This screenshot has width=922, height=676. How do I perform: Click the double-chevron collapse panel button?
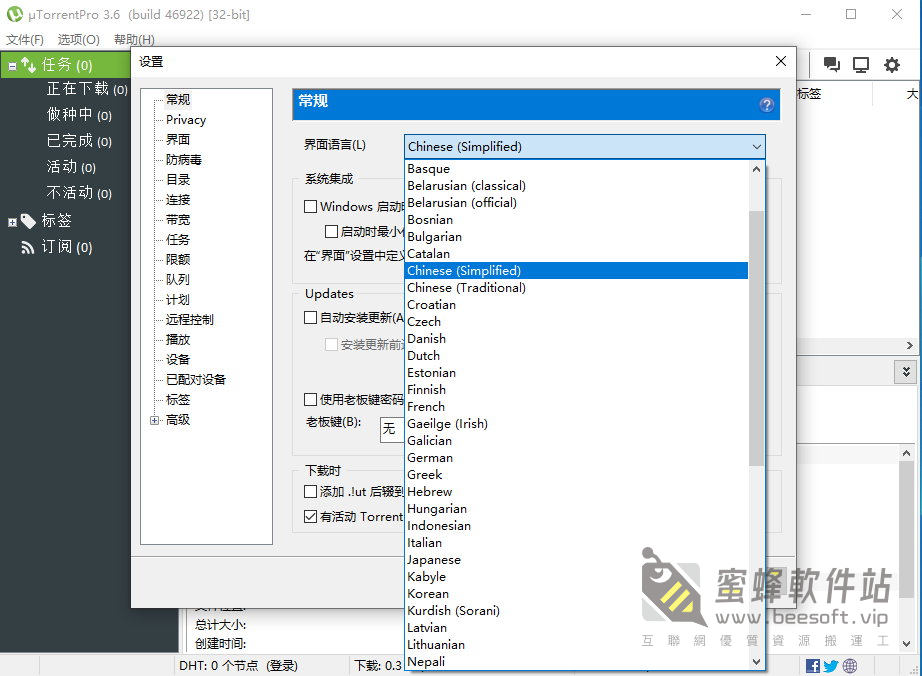click(x=906, y=372)
